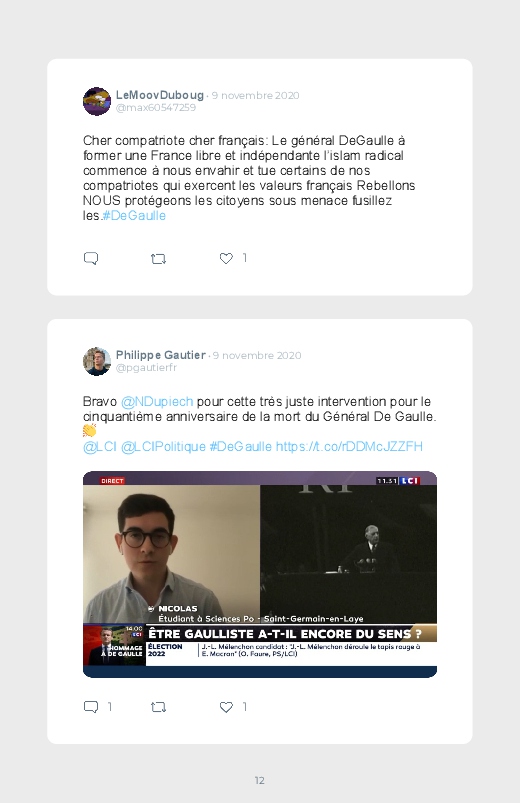This screenshot has width=520, height=803.
Task: Open LeMoovDuboug's profile avatar
Action: 97,101
